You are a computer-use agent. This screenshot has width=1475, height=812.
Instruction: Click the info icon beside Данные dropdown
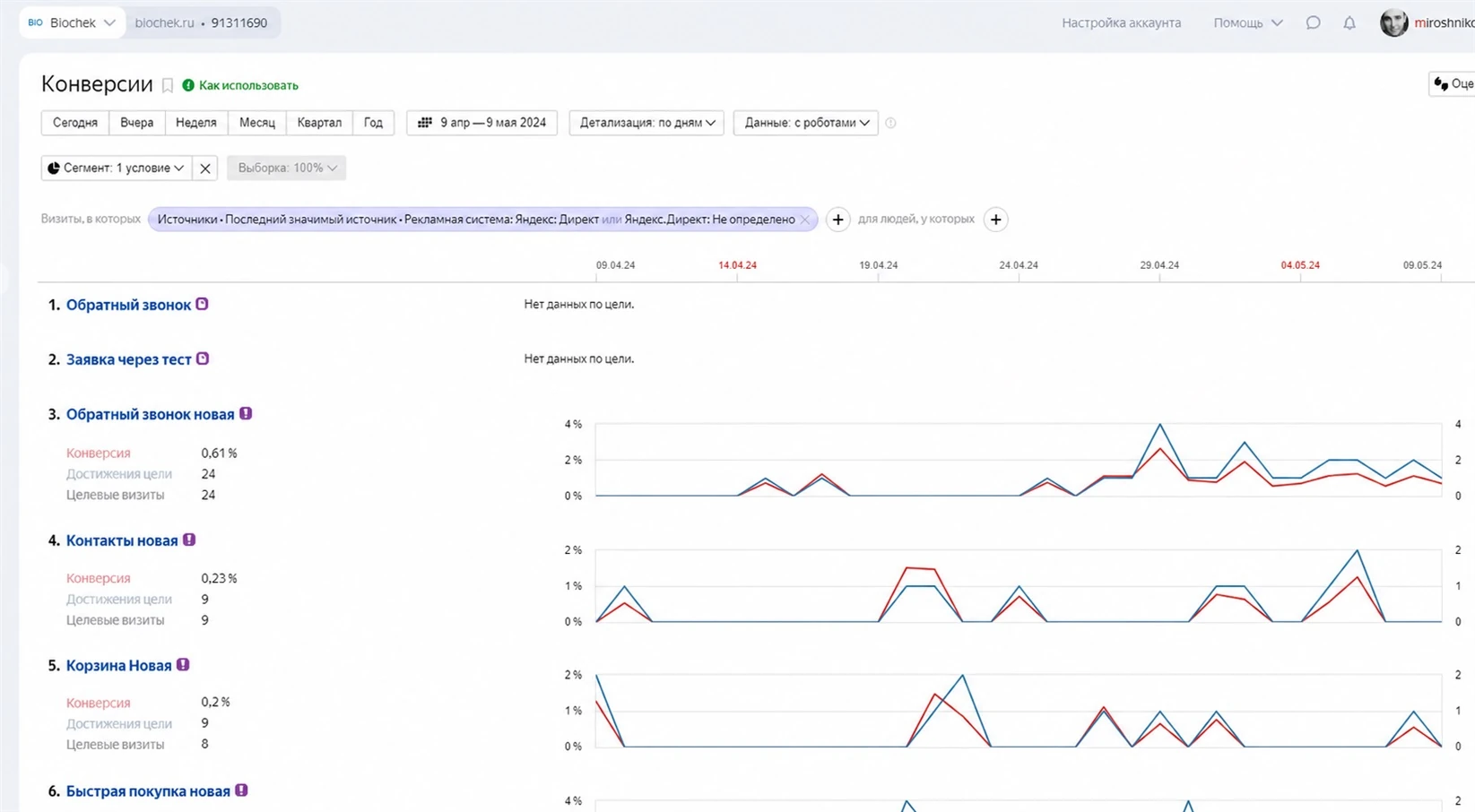(890, 123)
